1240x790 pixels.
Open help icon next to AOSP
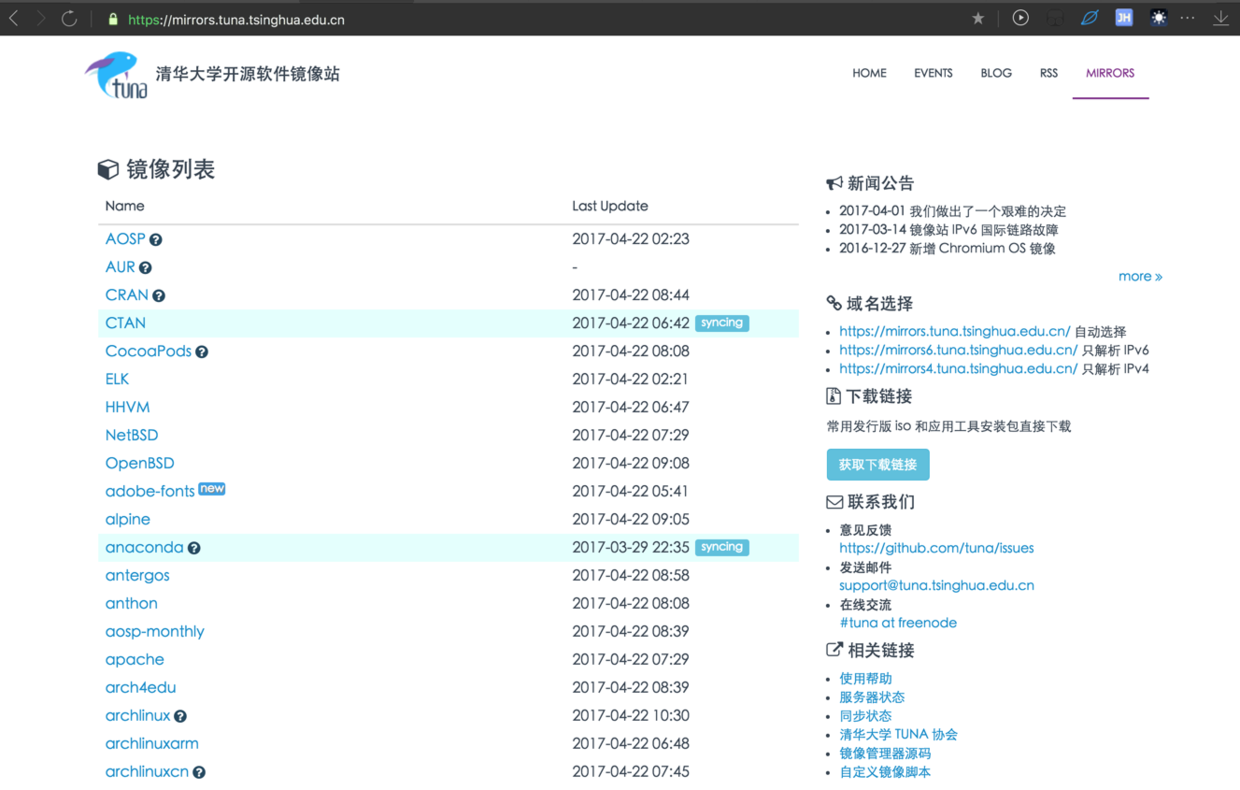click(156, 240)
